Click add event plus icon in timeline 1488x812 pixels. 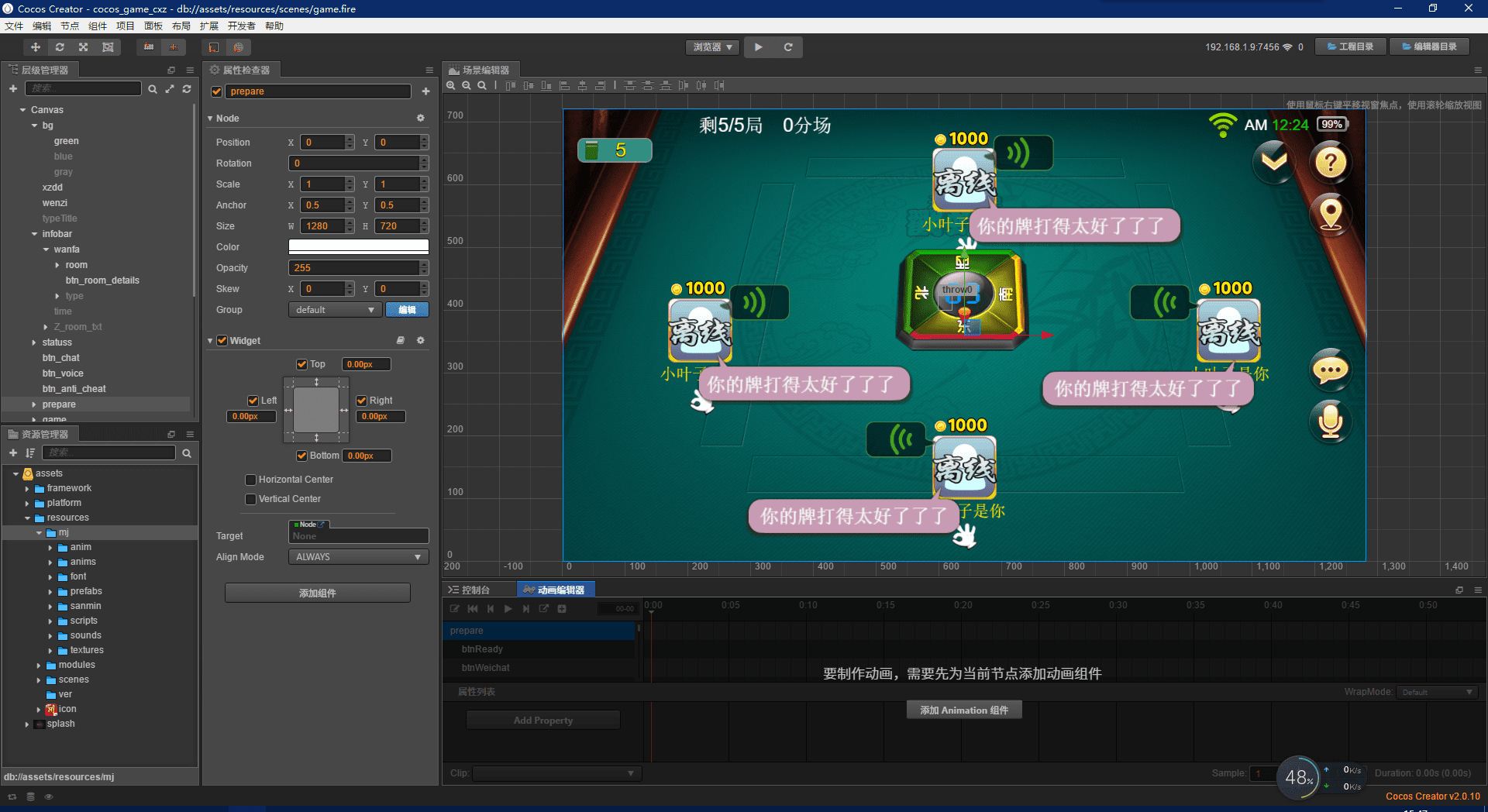tap(562, 609)
